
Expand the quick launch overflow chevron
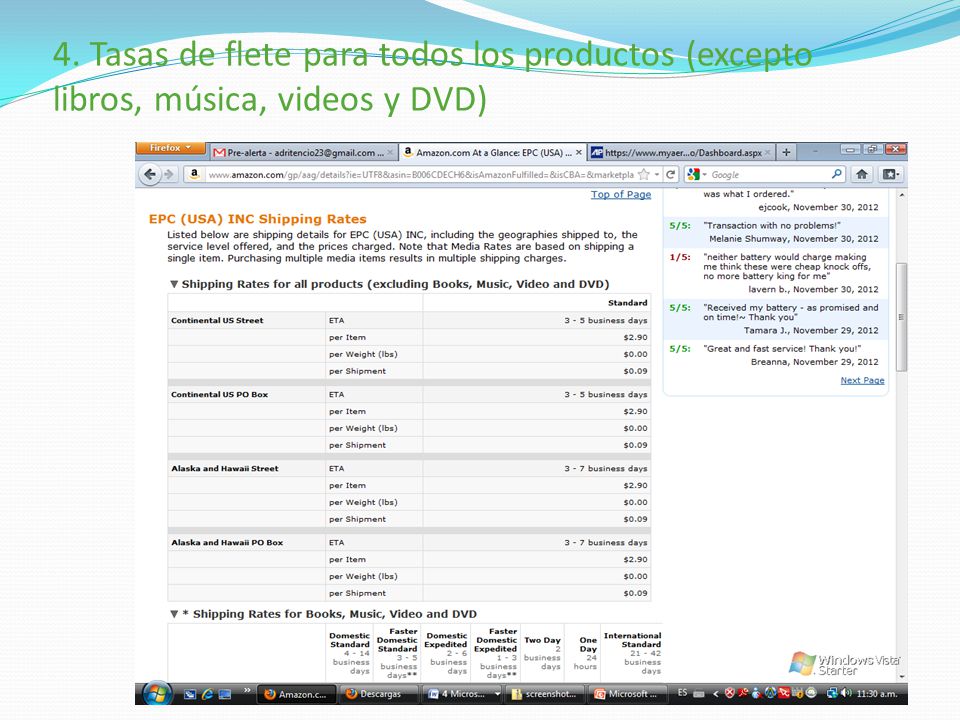click(247, 690)
